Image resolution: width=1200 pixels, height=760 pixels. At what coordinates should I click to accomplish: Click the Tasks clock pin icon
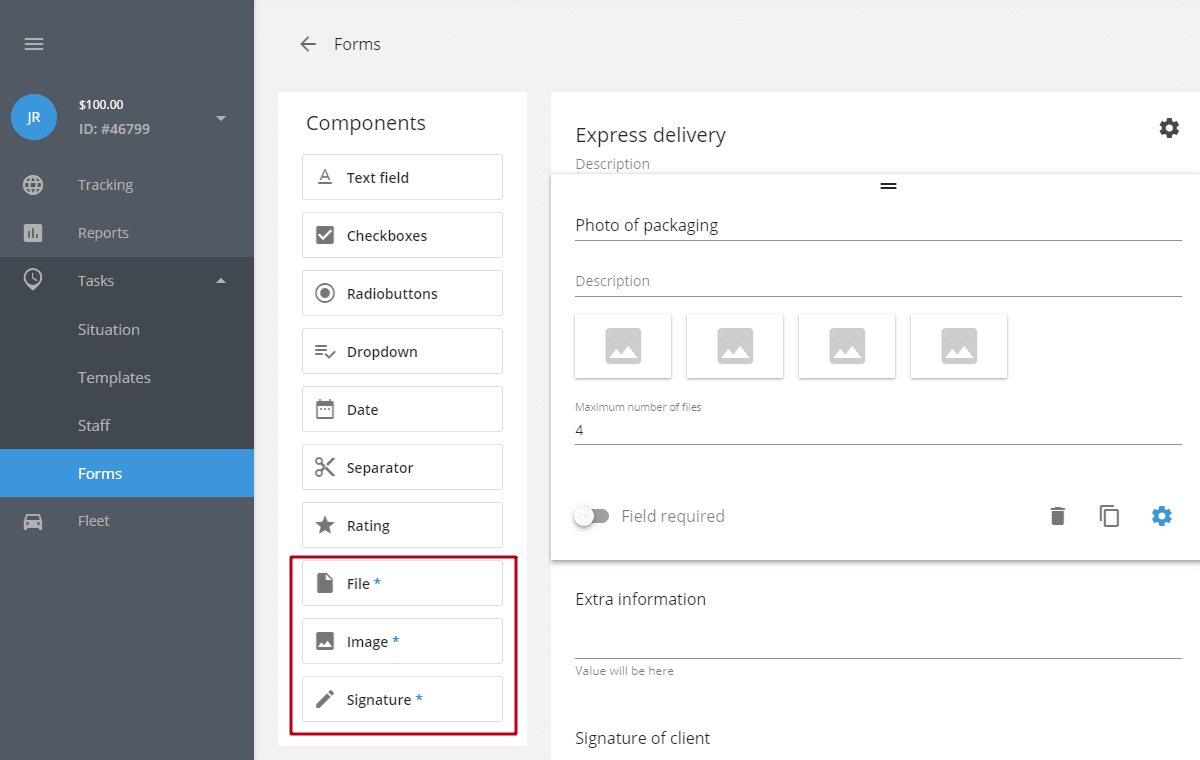[34, 280]
